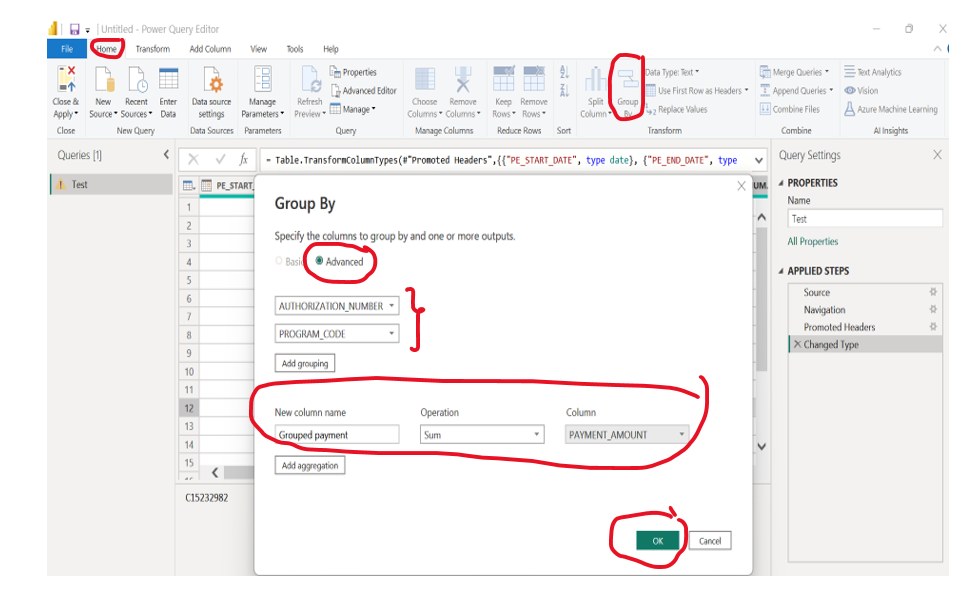This screenshot has height=595, width=965.
Task: Open query Properties in the ribbon
Action: [x=353, y=72]
